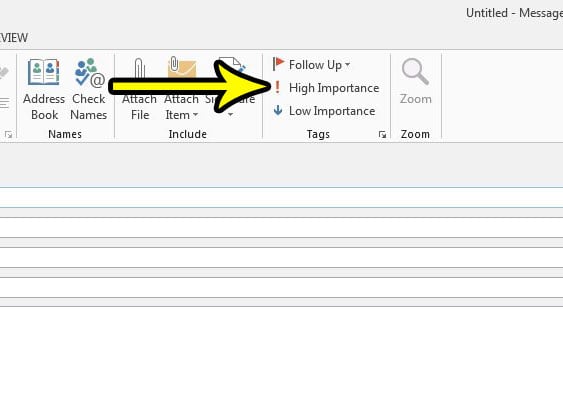Click in the message body area
The height and width of the screenshot is (414, 563).
pyautogui.click(x=282, y=360)
